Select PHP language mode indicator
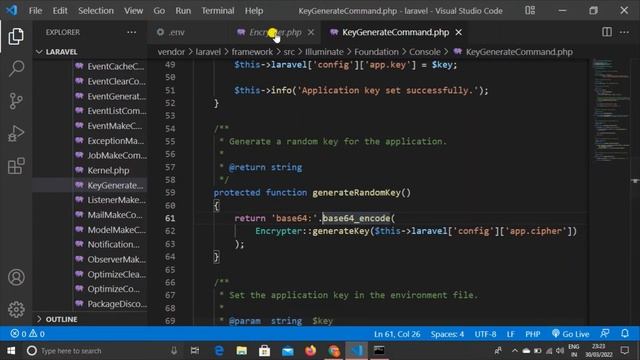 coord(532,334)
